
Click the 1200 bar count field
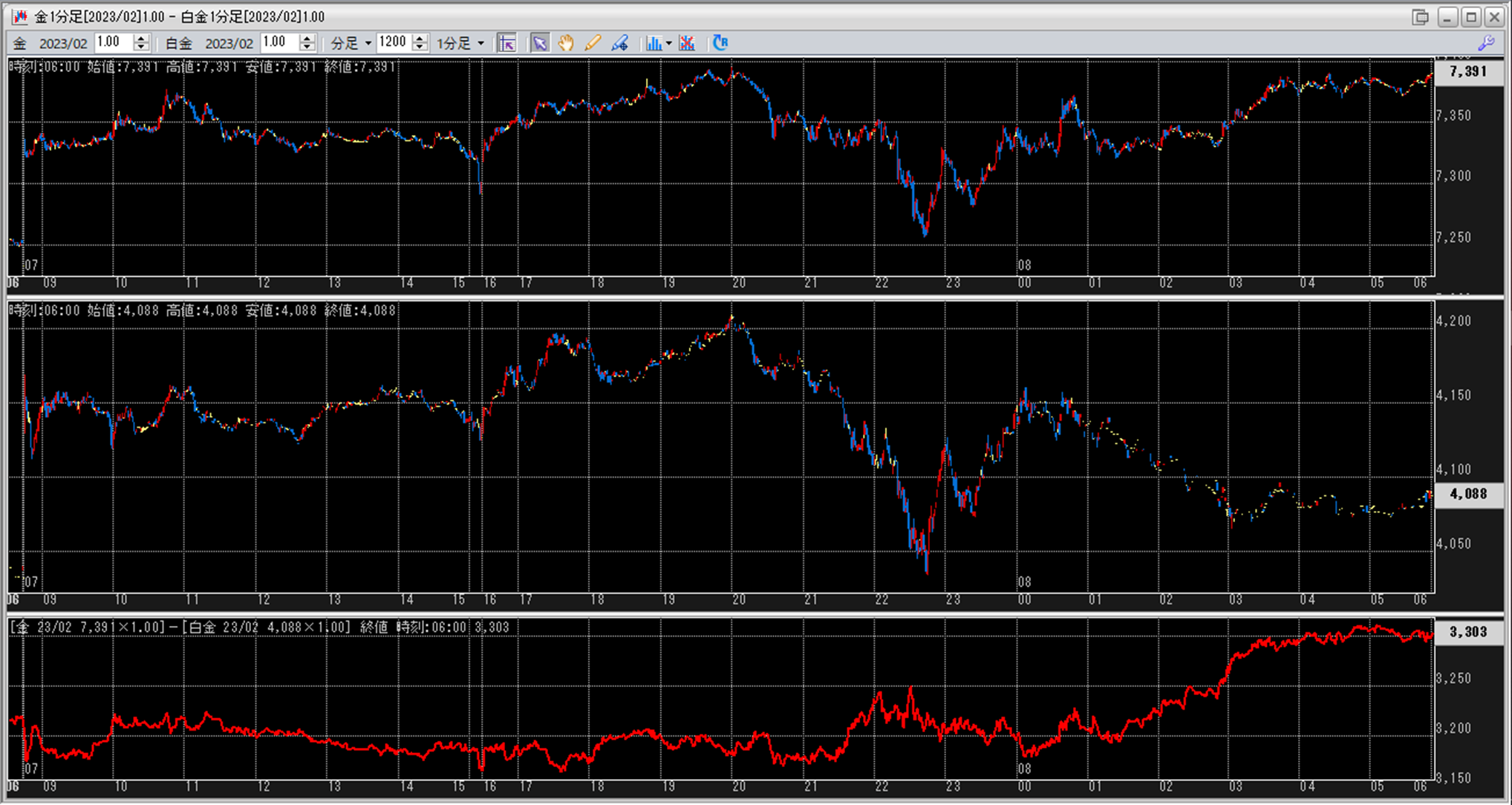click(x=394, y=42)
